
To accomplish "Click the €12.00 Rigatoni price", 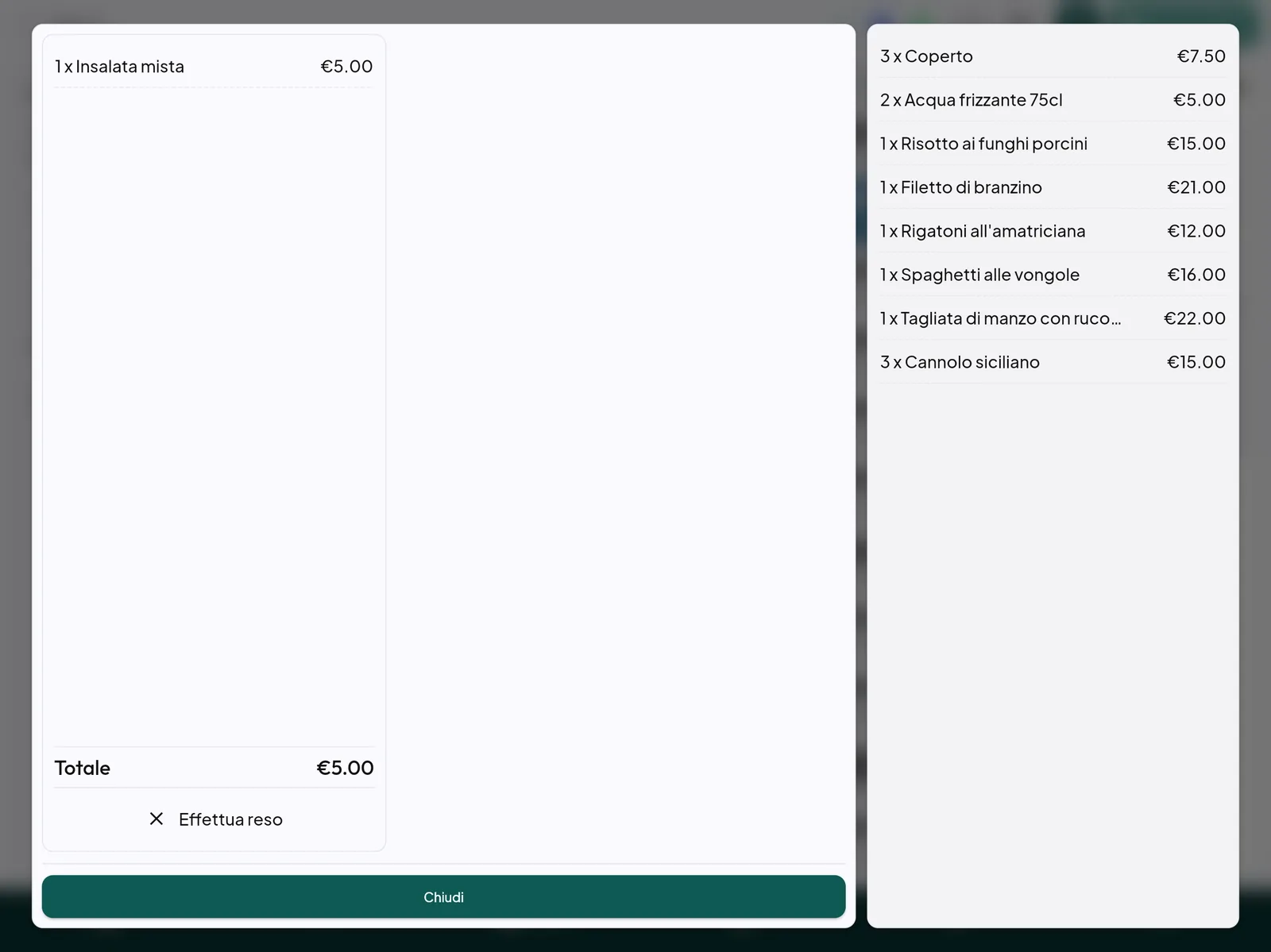I will (1196, 231).
